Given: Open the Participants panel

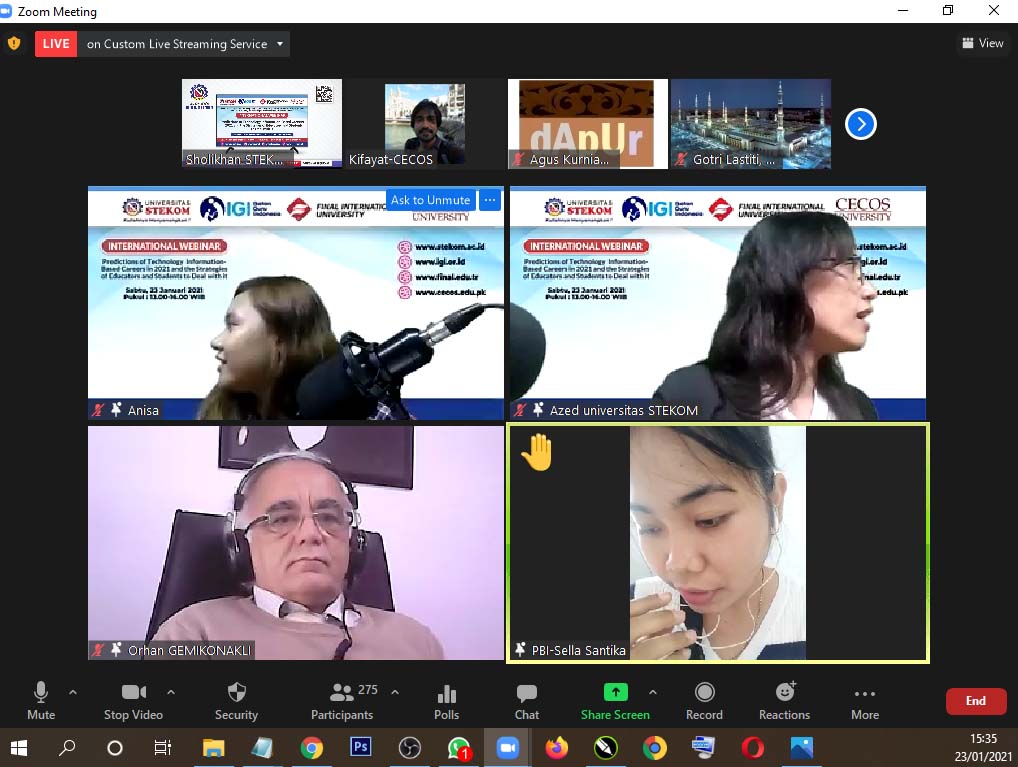Looking at the screenshot, I should (342, 700).
